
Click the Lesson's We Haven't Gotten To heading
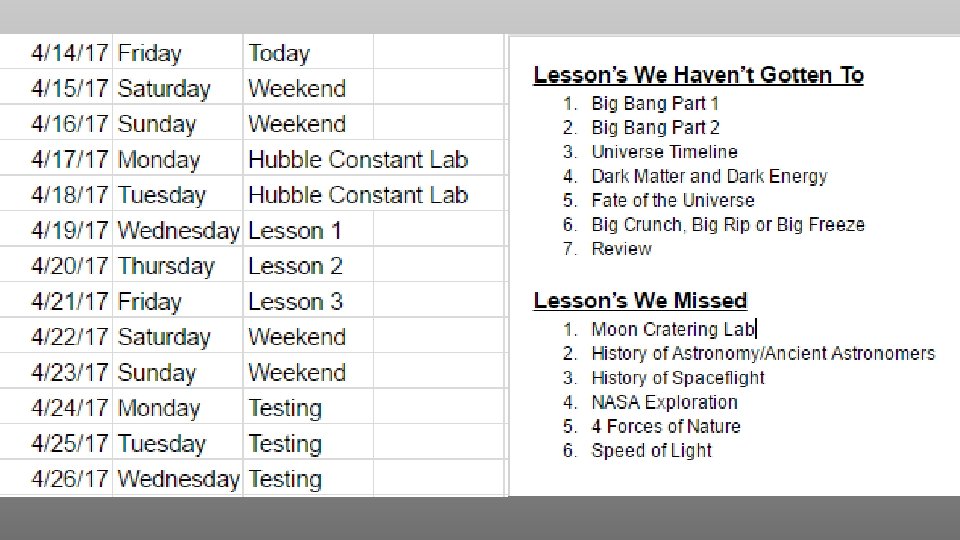point(698,75)
